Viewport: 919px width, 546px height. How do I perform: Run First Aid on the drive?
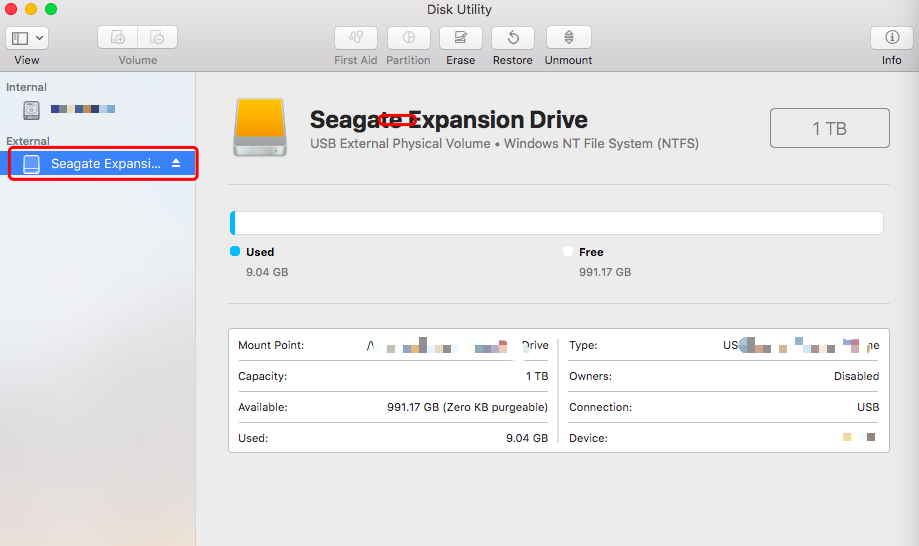pos(356,38)
